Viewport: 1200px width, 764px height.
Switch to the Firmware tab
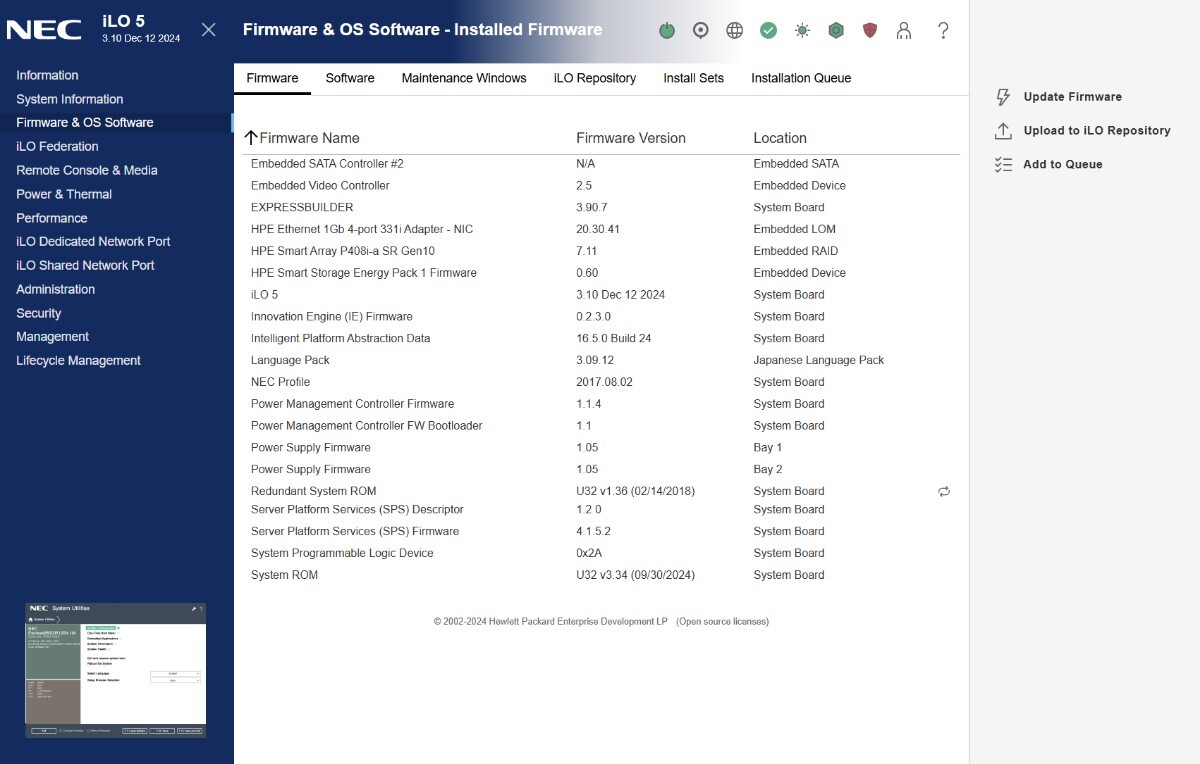pyautogui.click(x=272, y=78)
